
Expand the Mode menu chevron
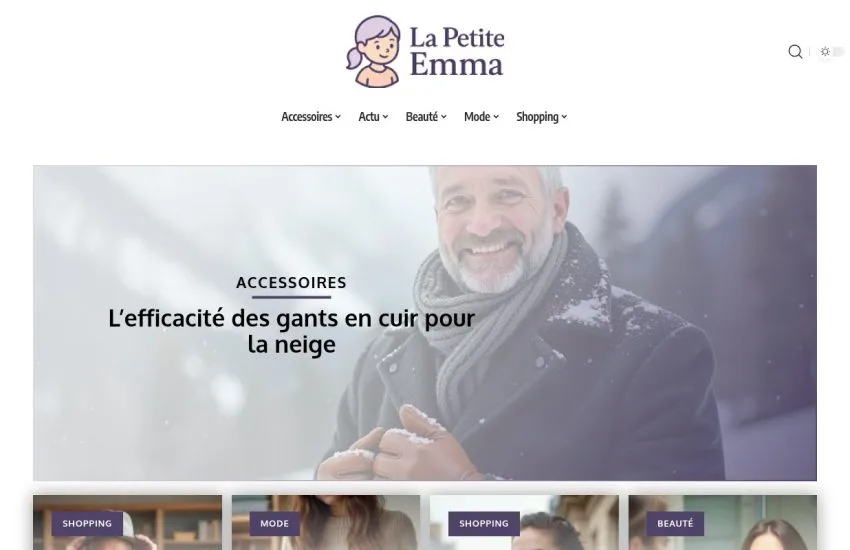[x=496, y=117]
